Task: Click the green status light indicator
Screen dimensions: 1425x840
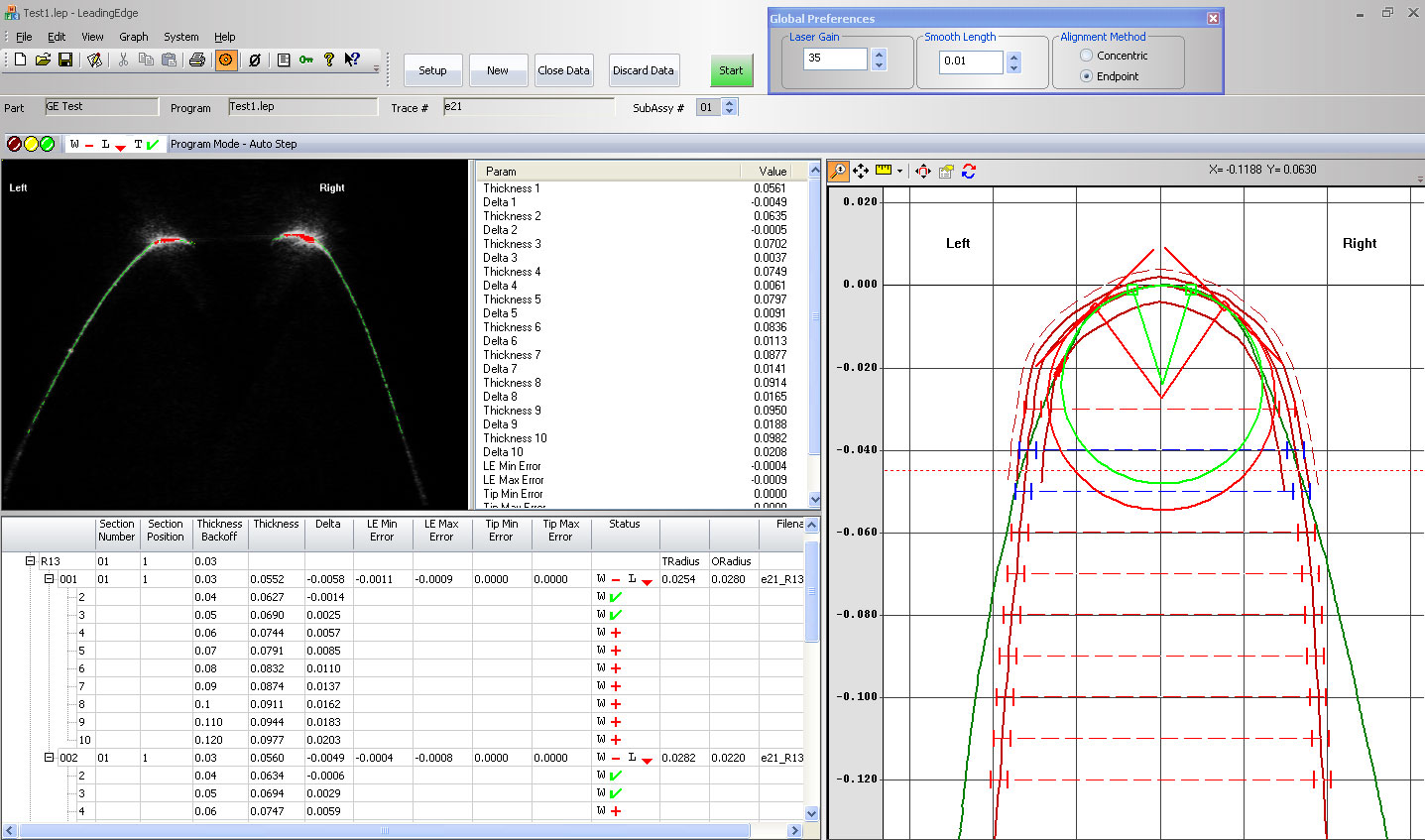Action: click(x=47, y=144)
